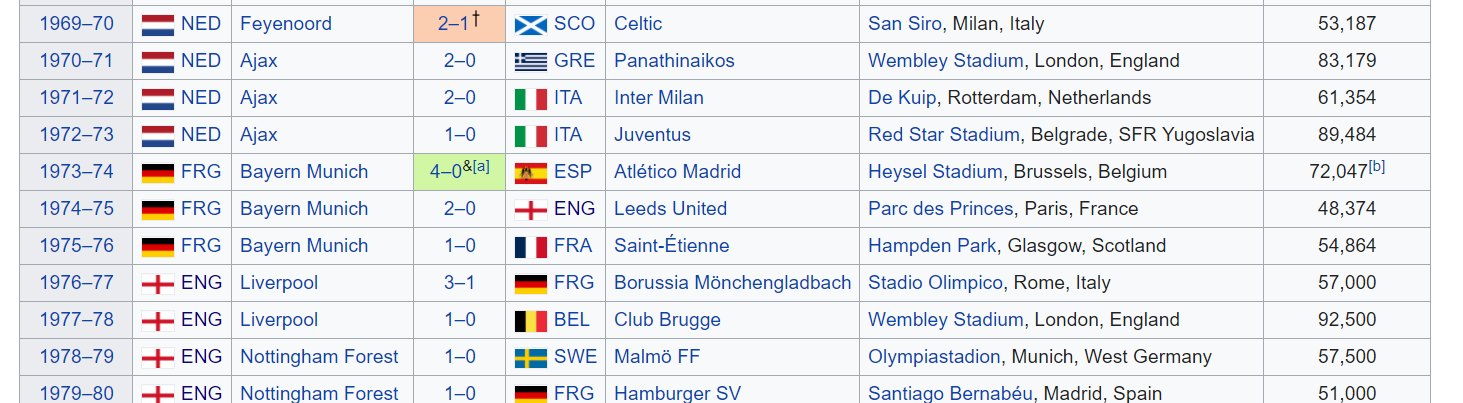The height and width of the screenshot is (403, 1463).
Task: Click footnote [a] beside the 4–0 score
Action: click(481, 166)
